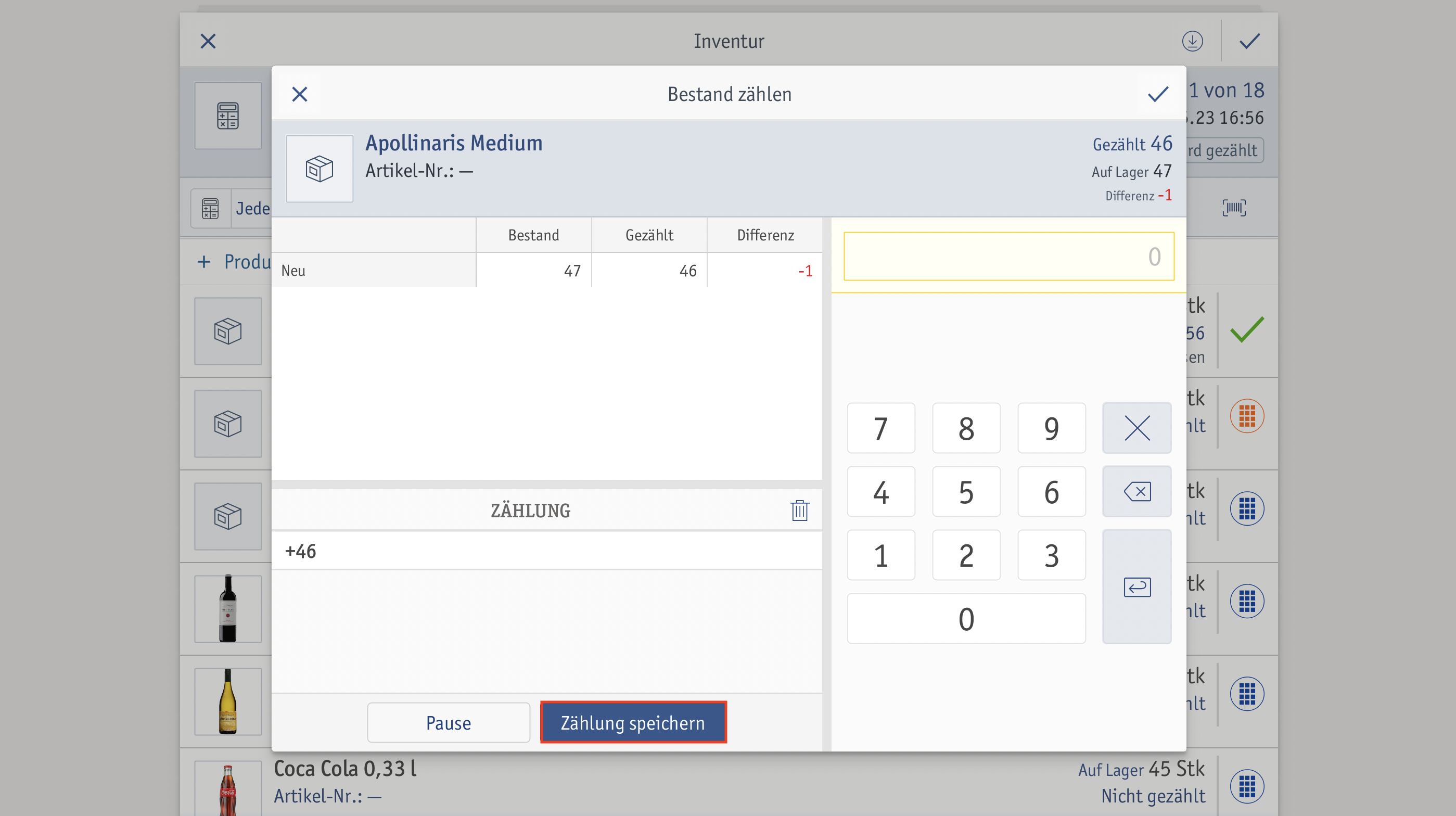The height and width of the screenshot is (816, 1456).
Task: Click the Gezählt column header
Action: (x=649, y=235)
